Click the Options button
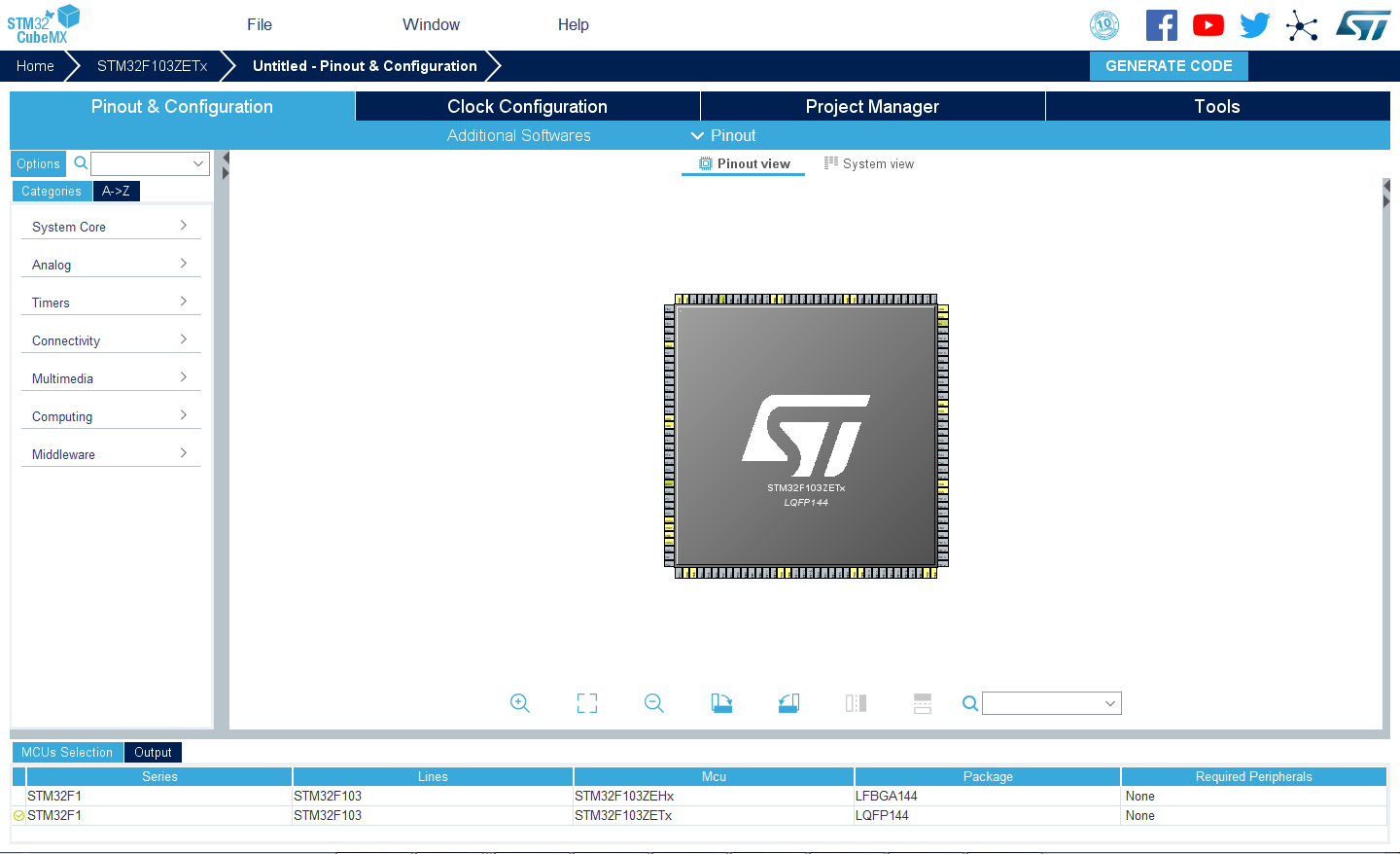The height and width of the screenshot is (854, 1400). [38, 163]
